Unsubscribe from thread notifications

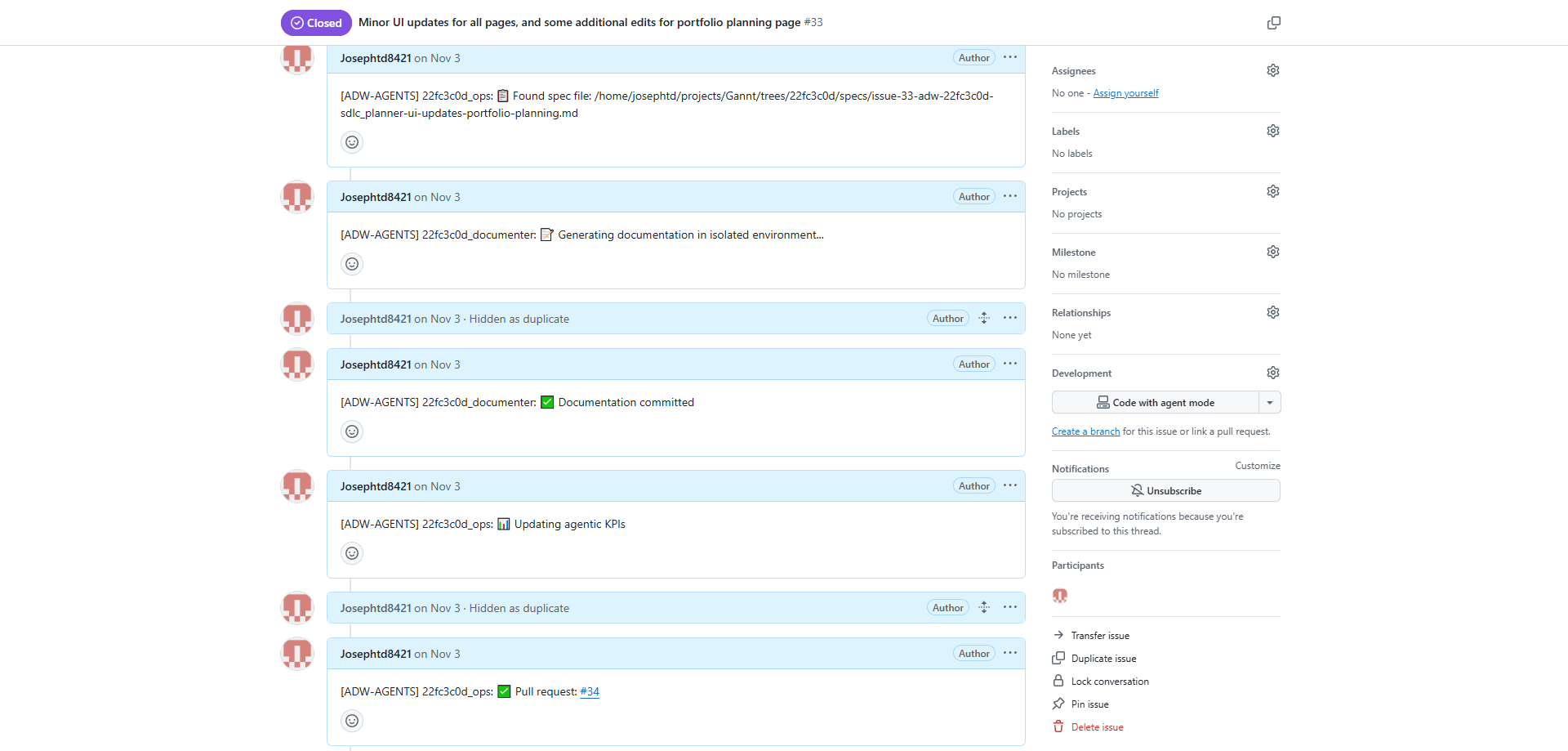click(1166, 490)
